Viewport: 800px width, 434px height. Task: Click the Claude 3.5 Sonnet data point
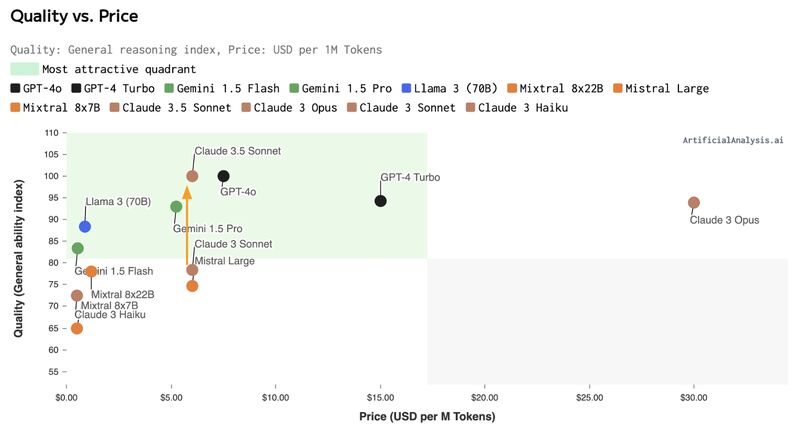(192, 176)
